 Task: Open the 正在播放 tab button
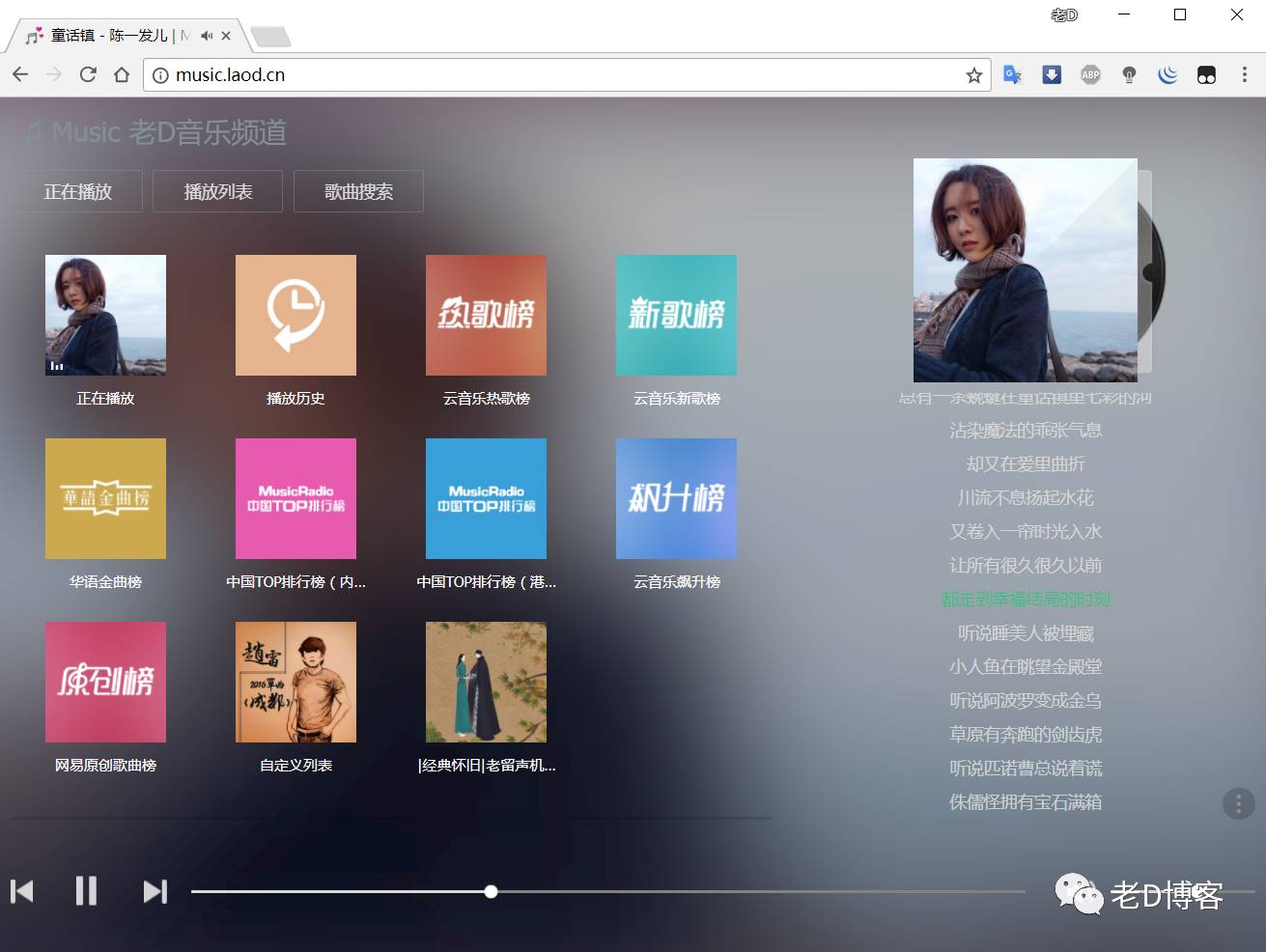click(78, 191)
